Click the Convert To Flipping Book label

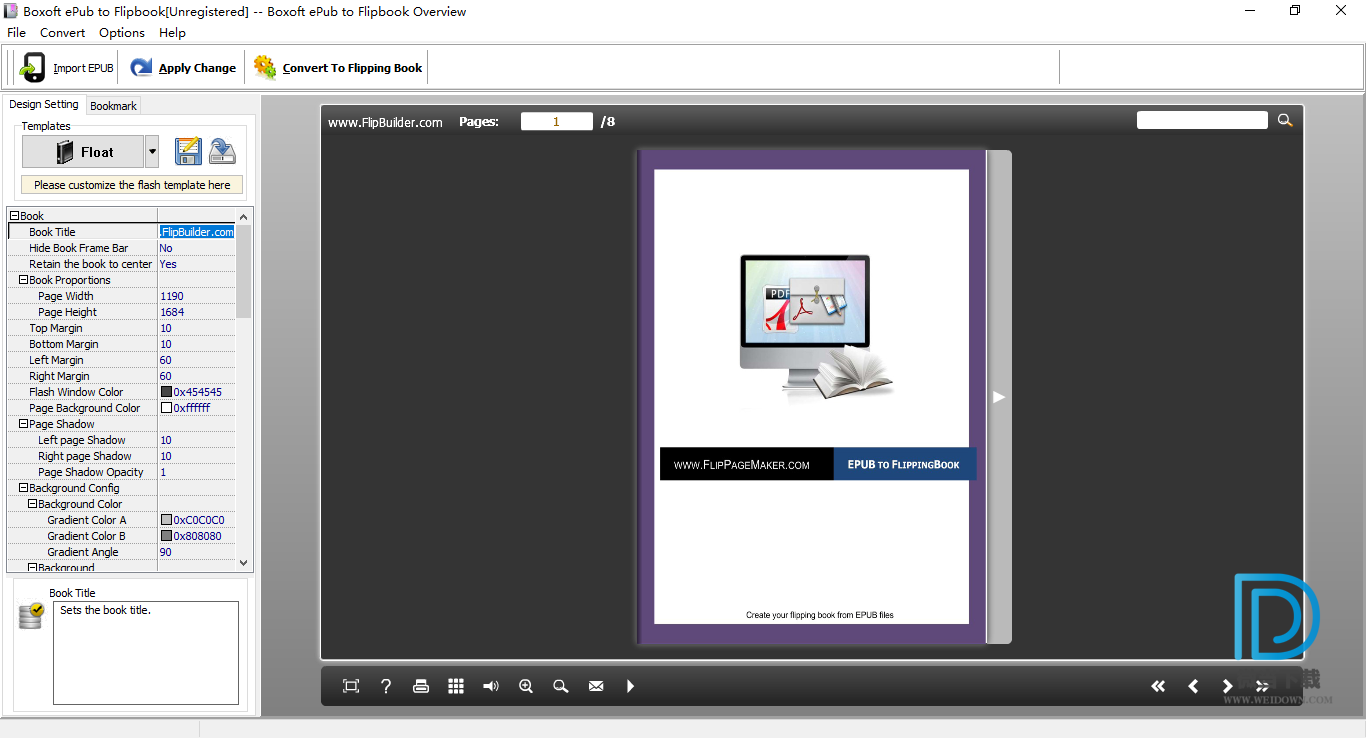[352, 68]
